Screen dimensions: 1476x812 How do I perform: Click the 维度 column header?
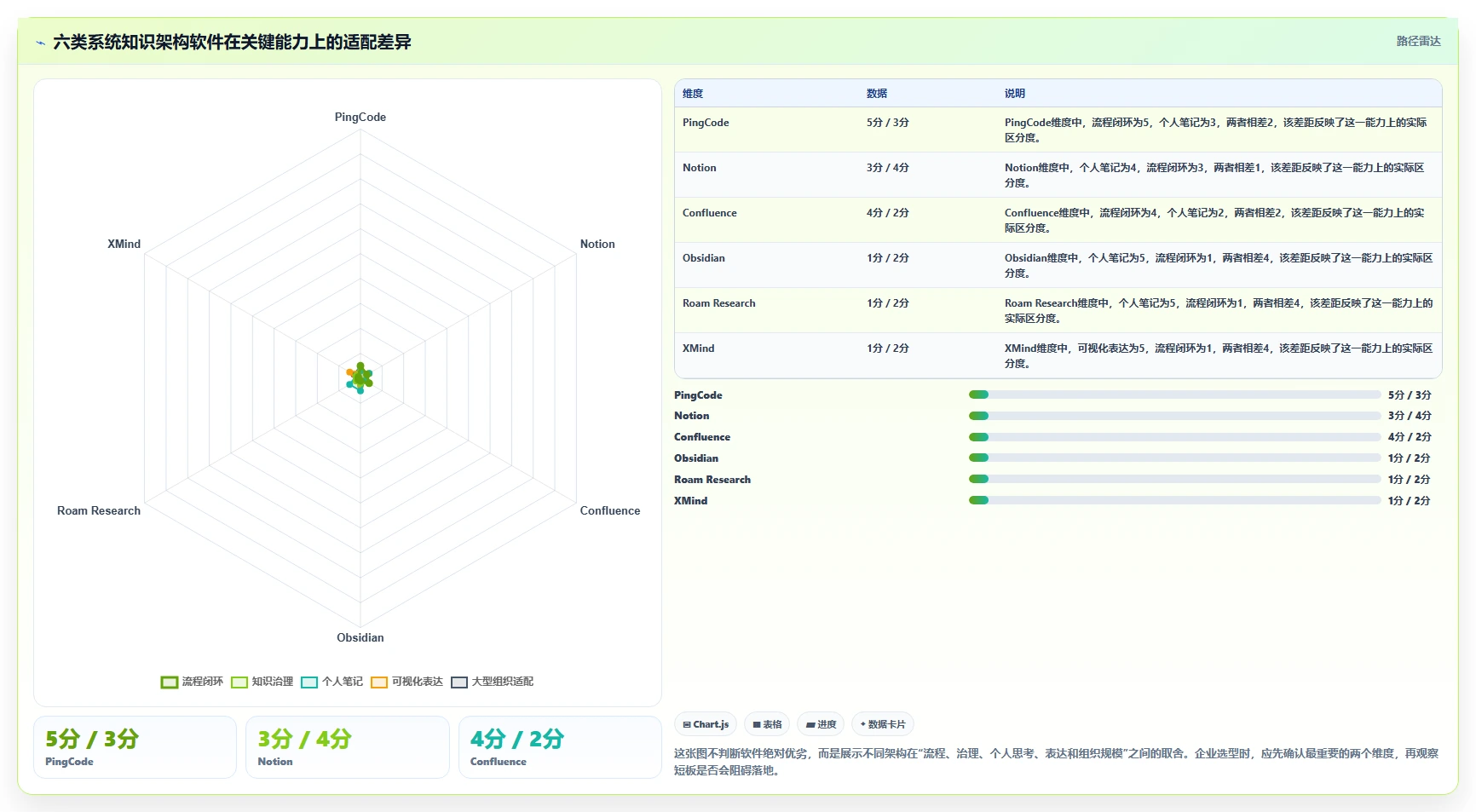693,94
